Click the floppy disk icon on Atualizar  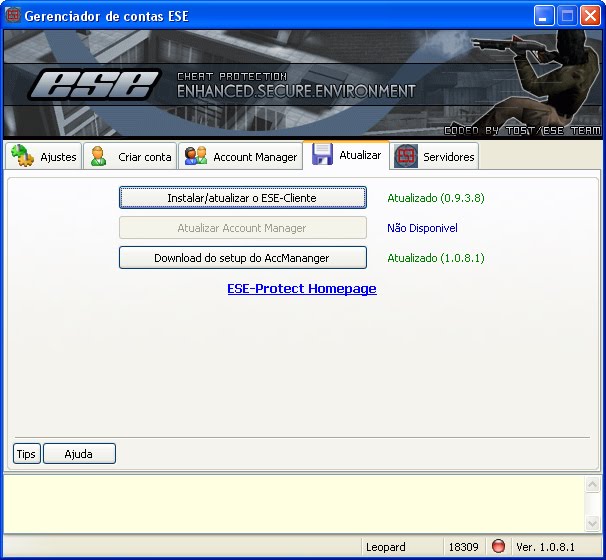click(x=322, y=155)
